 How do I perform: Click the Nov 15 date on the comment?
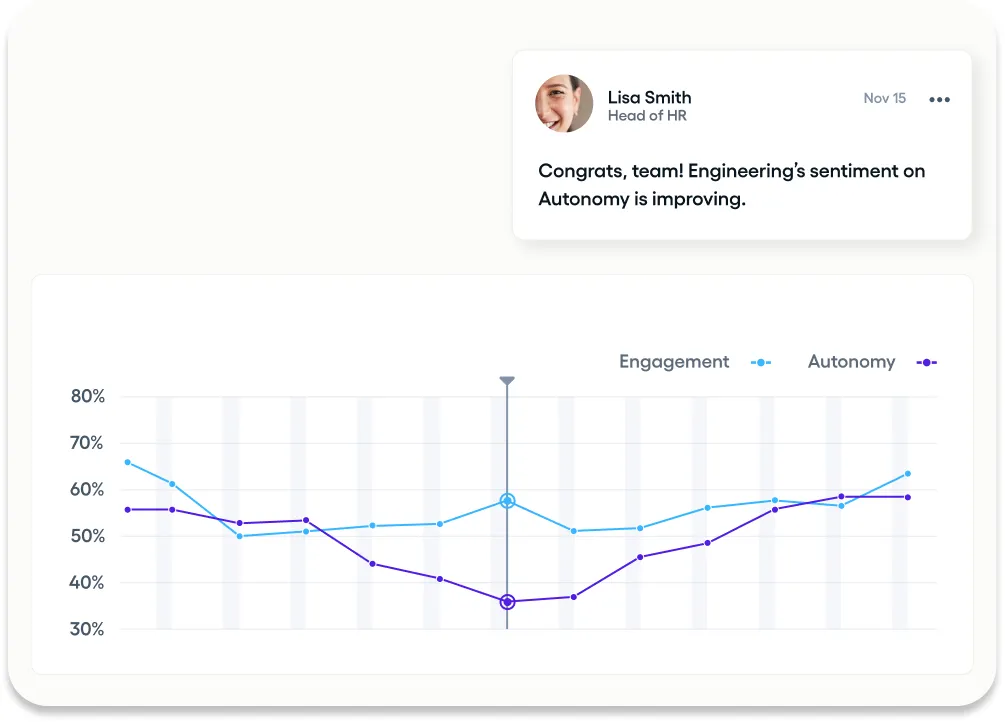(884, 98)
